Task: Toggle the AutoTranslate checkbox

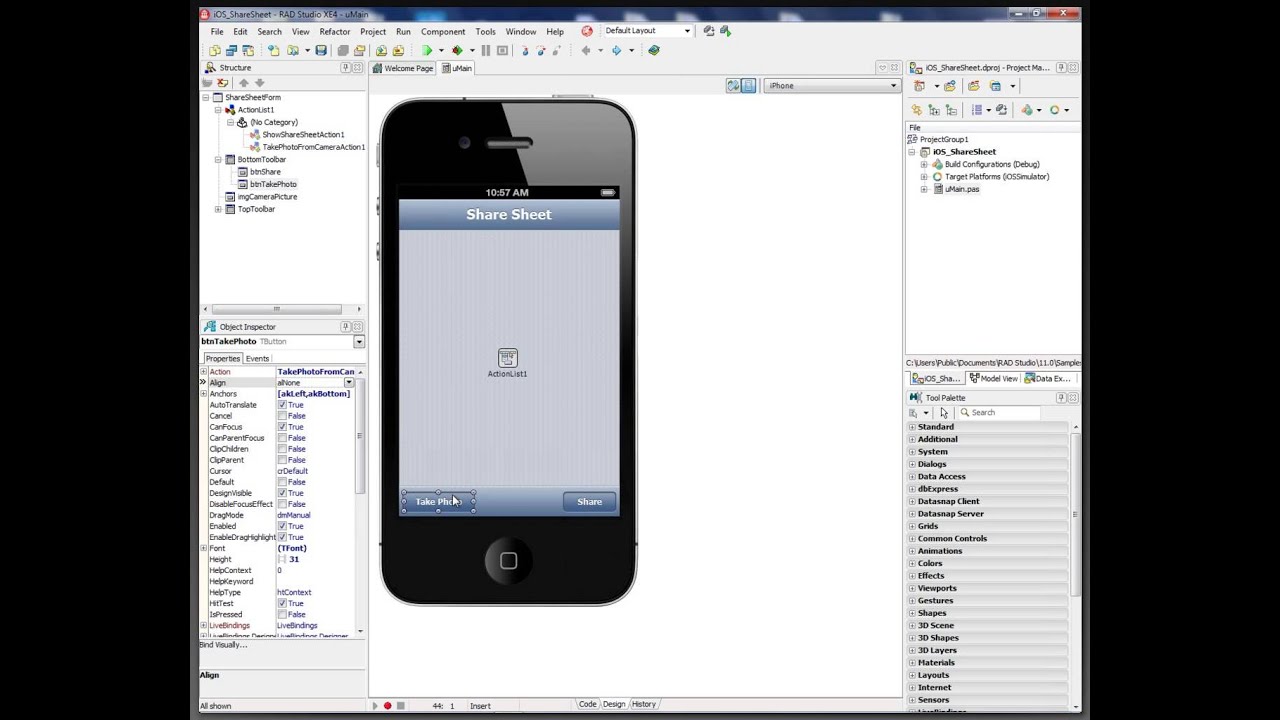Action: [x=282, y=405]
